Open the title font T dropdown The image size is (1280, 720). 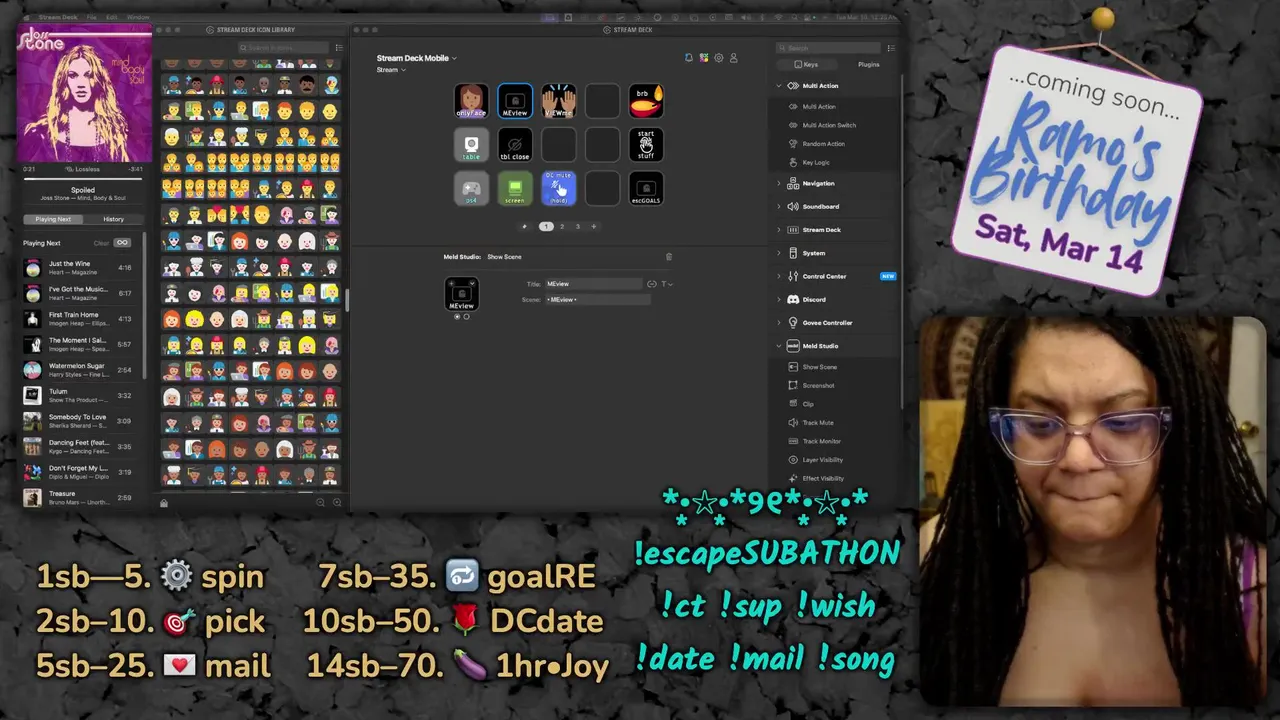pyautogui.click(x=666, y=284)
